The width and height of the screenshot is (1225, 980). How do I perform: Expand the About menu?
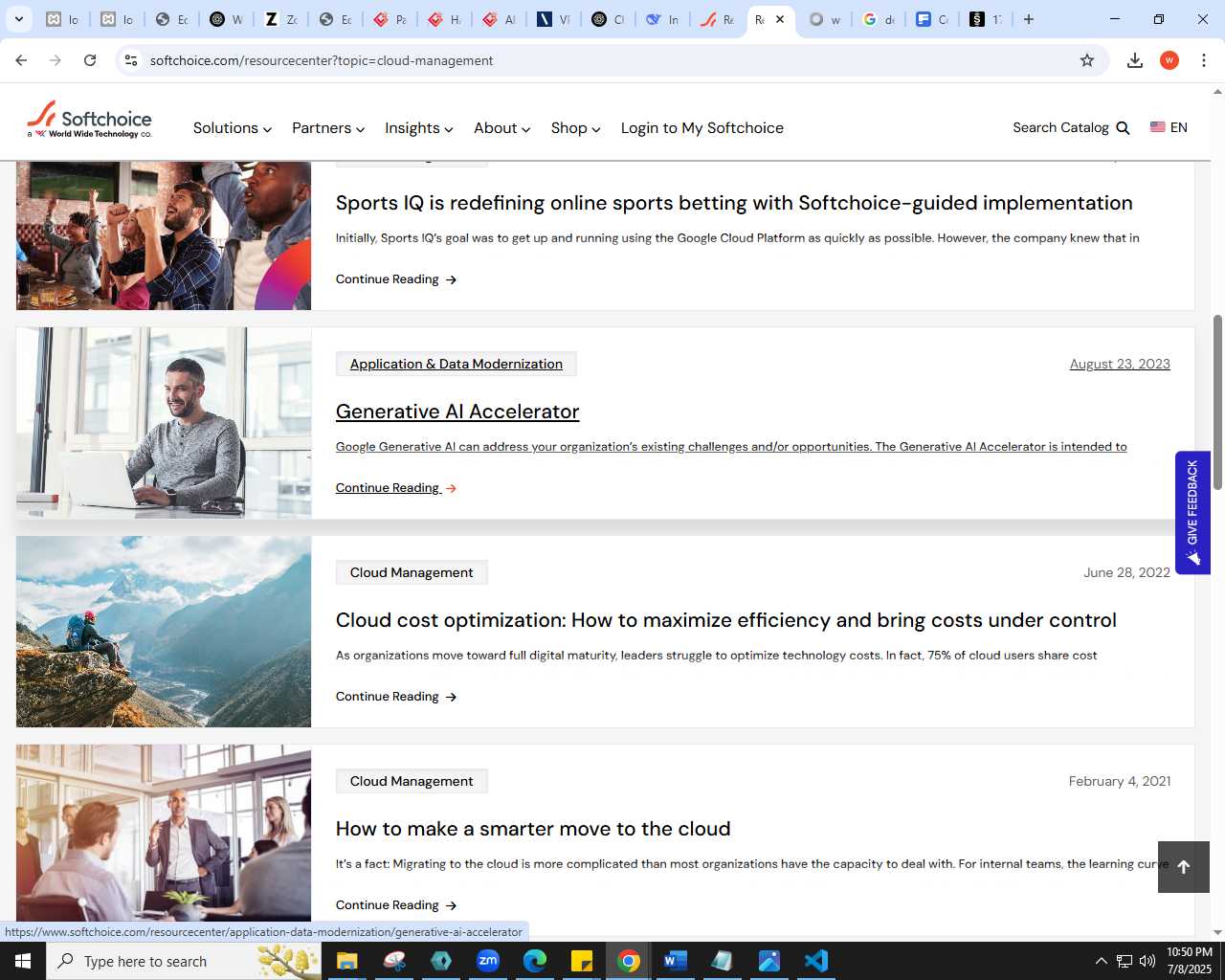pos(502,128)
